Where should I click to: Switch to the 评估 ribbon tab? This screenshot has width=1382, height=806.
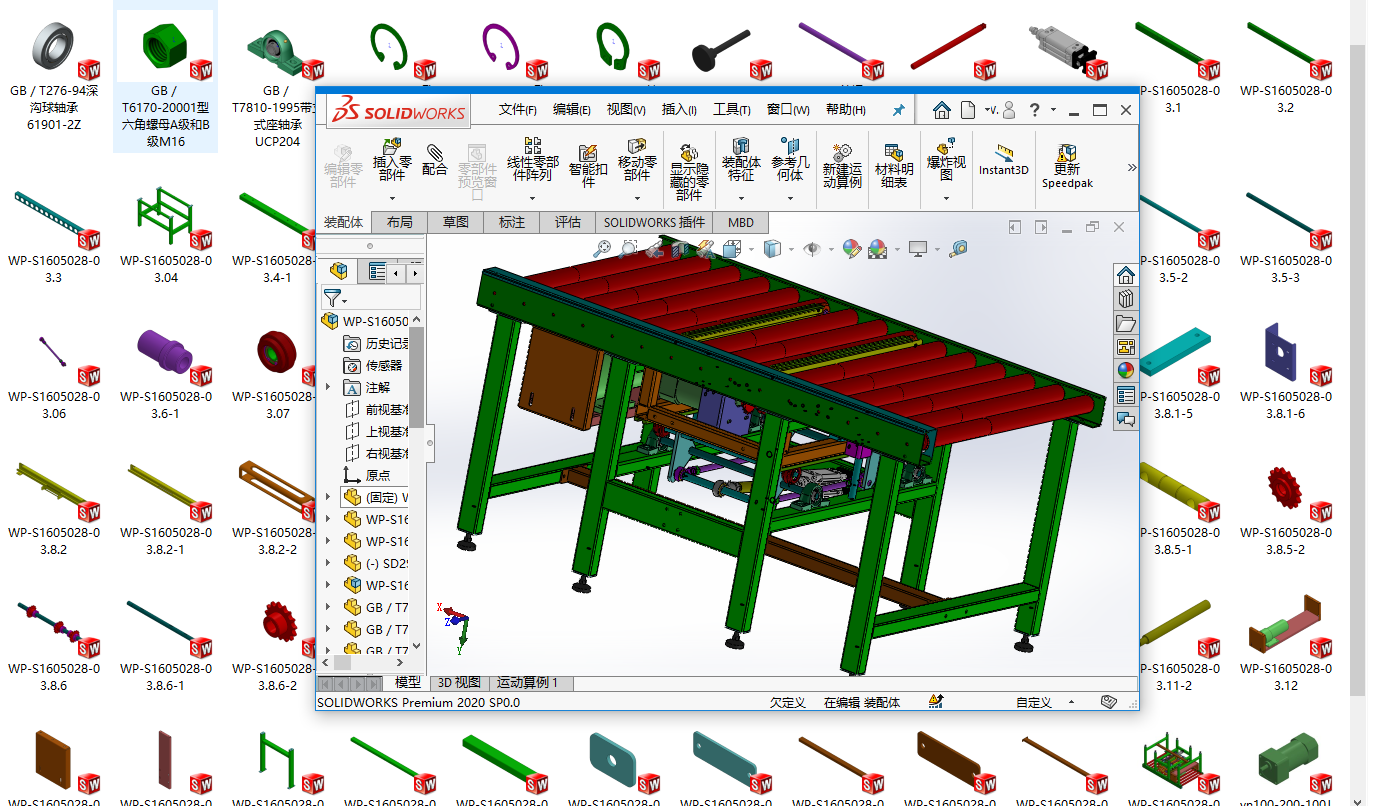(567, 222)
